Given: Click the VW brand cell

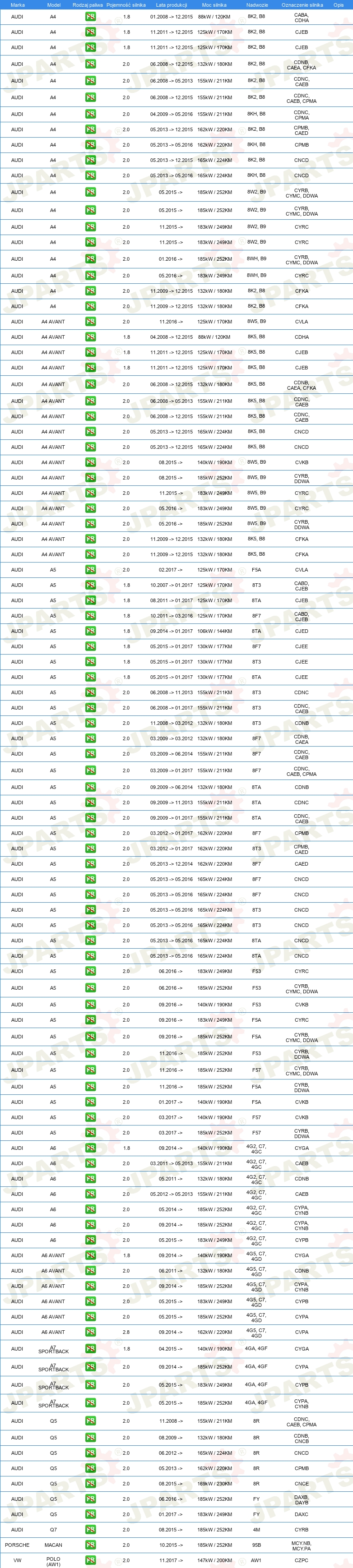Looking at the screenshot, I should (x=17, y=1560).
